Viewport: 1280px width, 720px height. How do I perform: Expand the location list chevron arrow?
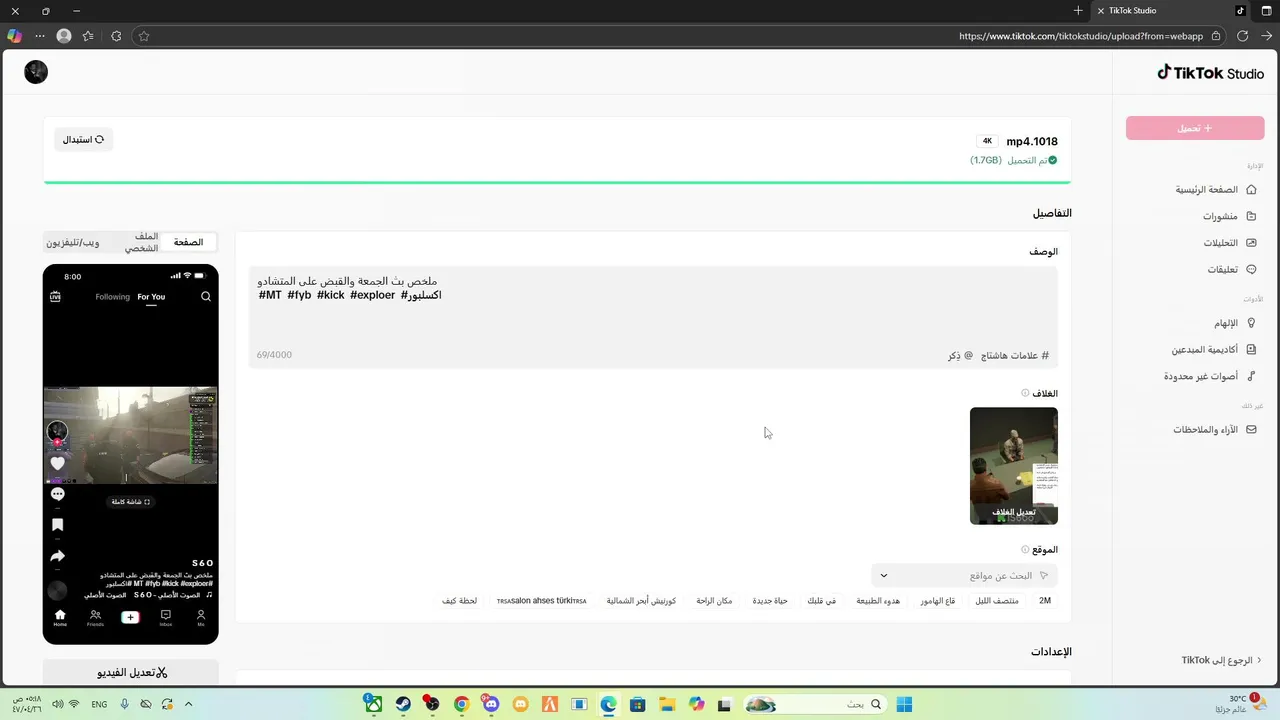pos(883,576)
